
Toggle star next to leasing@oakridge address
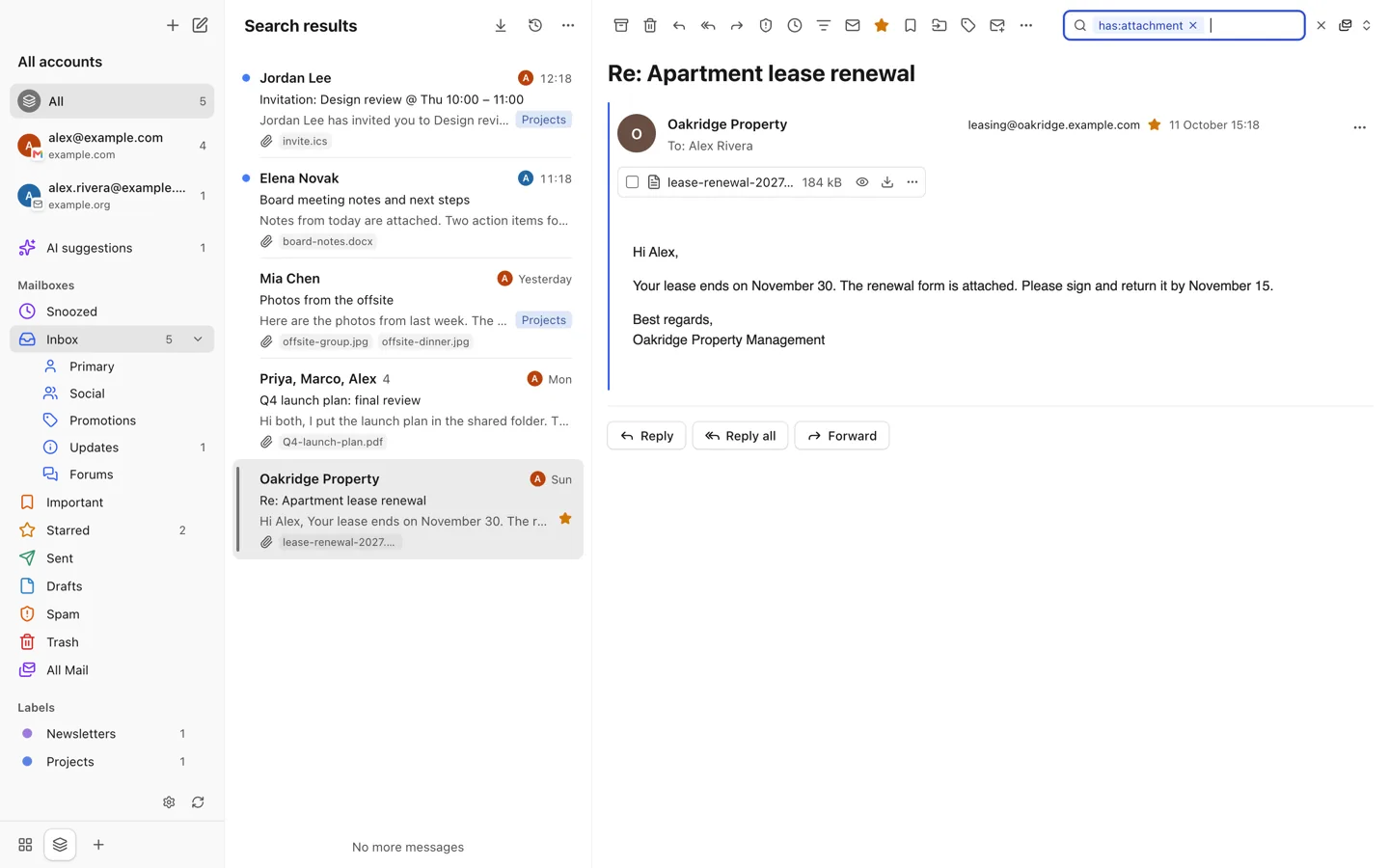click(1155, 124)
